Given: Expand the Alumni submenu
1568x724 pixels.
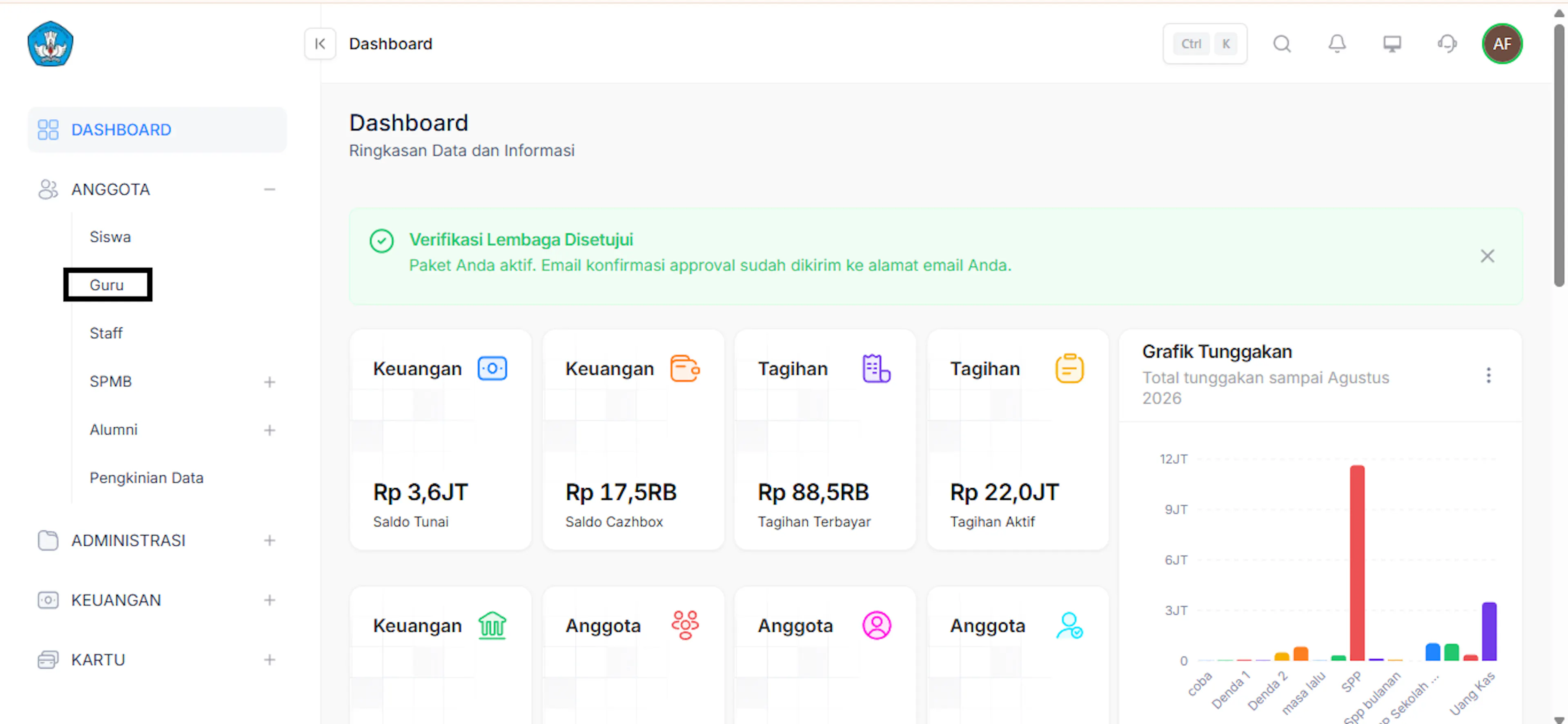Looking at the screenshot, I should pos(269,430).
